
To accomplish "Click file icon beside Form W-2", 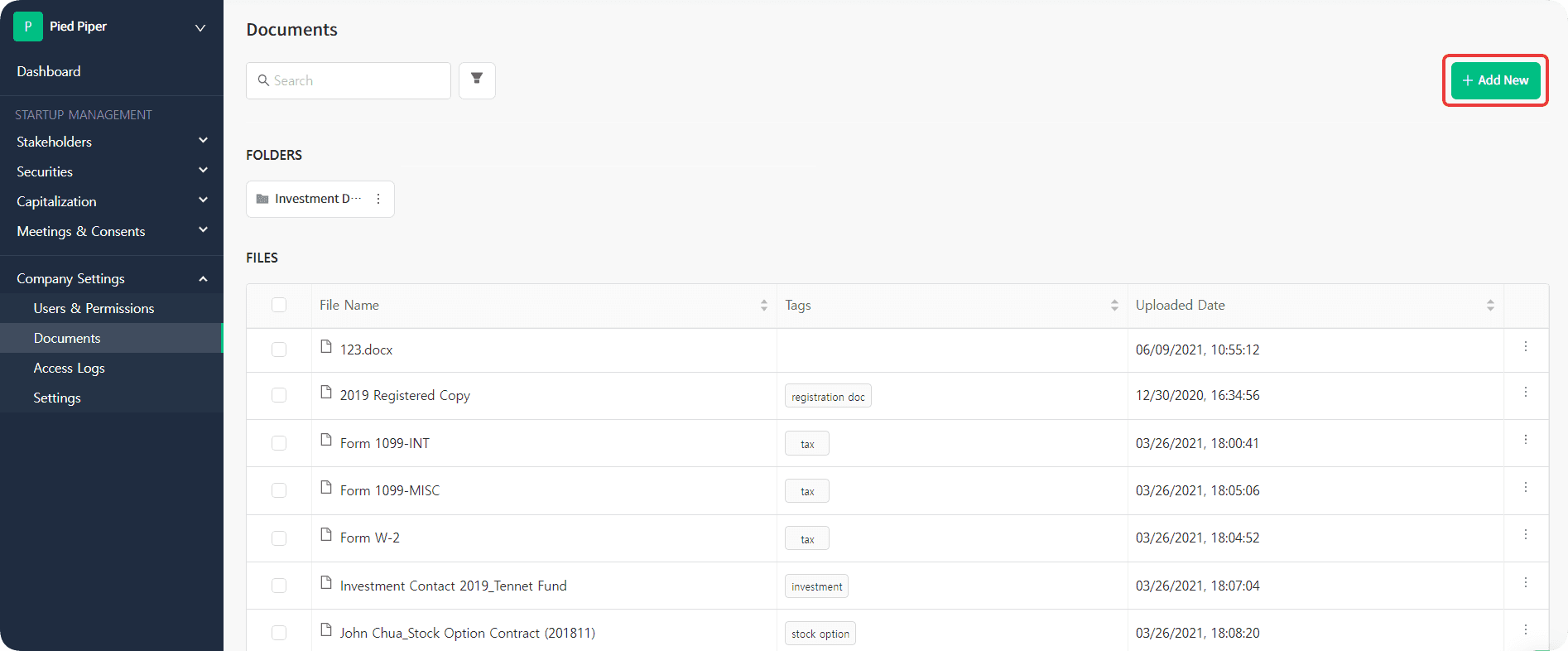I will click(x=326, y=535).
